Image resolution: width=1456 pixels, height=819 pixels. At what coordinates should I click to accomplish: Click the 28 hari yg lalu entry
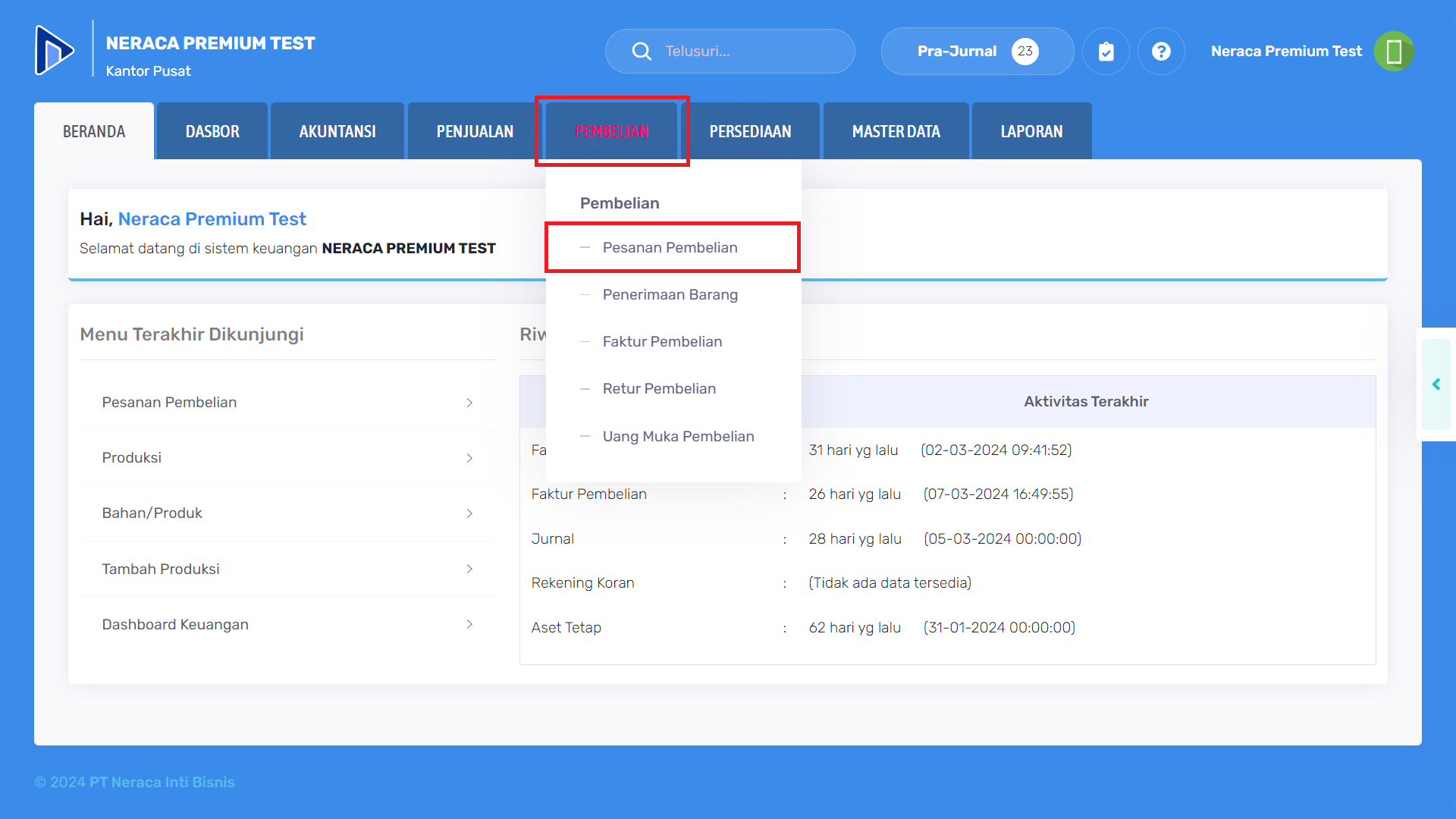point(855,538)
